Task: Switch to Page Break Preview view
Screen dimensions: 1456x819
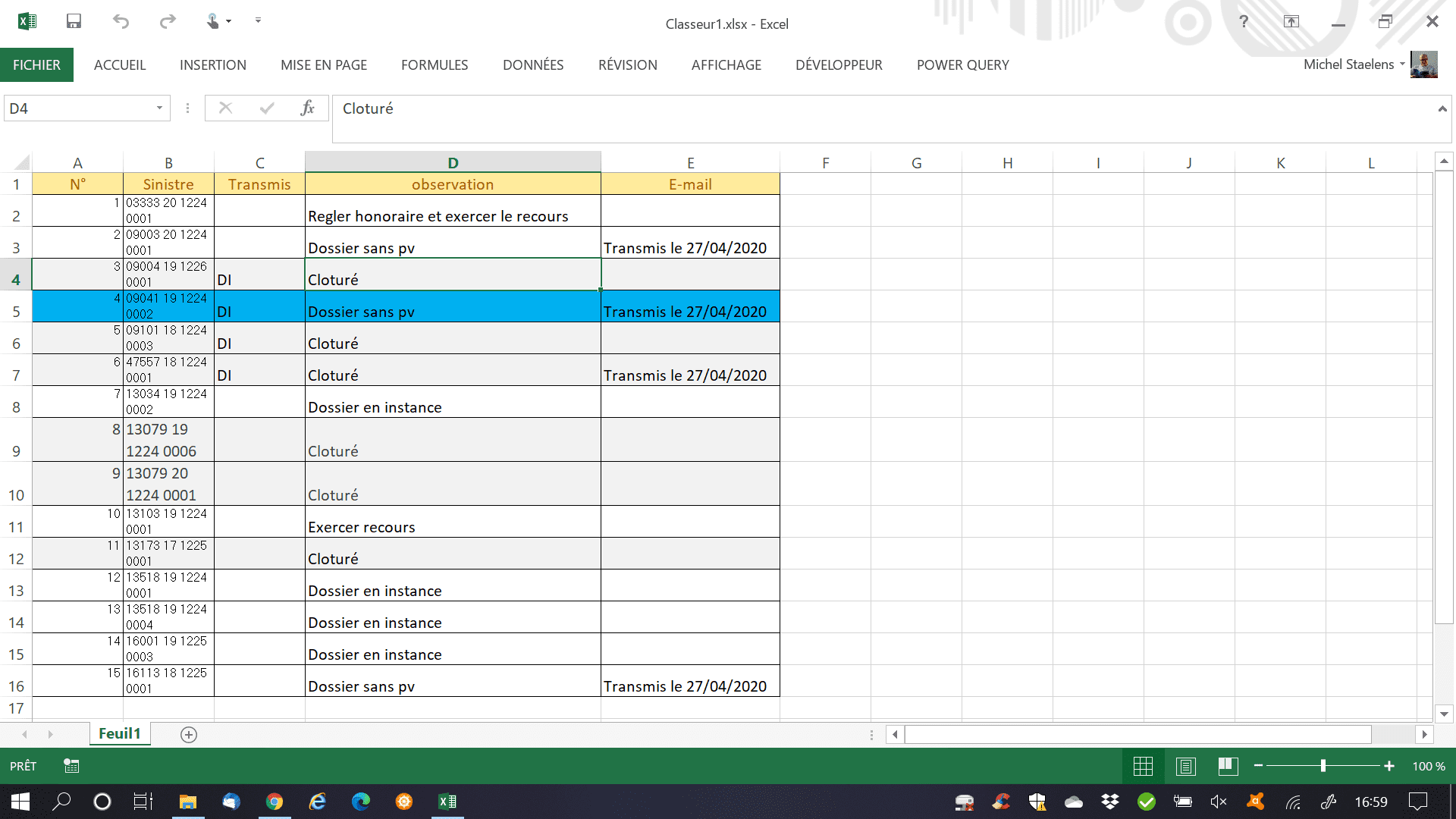Action: coord(1228,766)
